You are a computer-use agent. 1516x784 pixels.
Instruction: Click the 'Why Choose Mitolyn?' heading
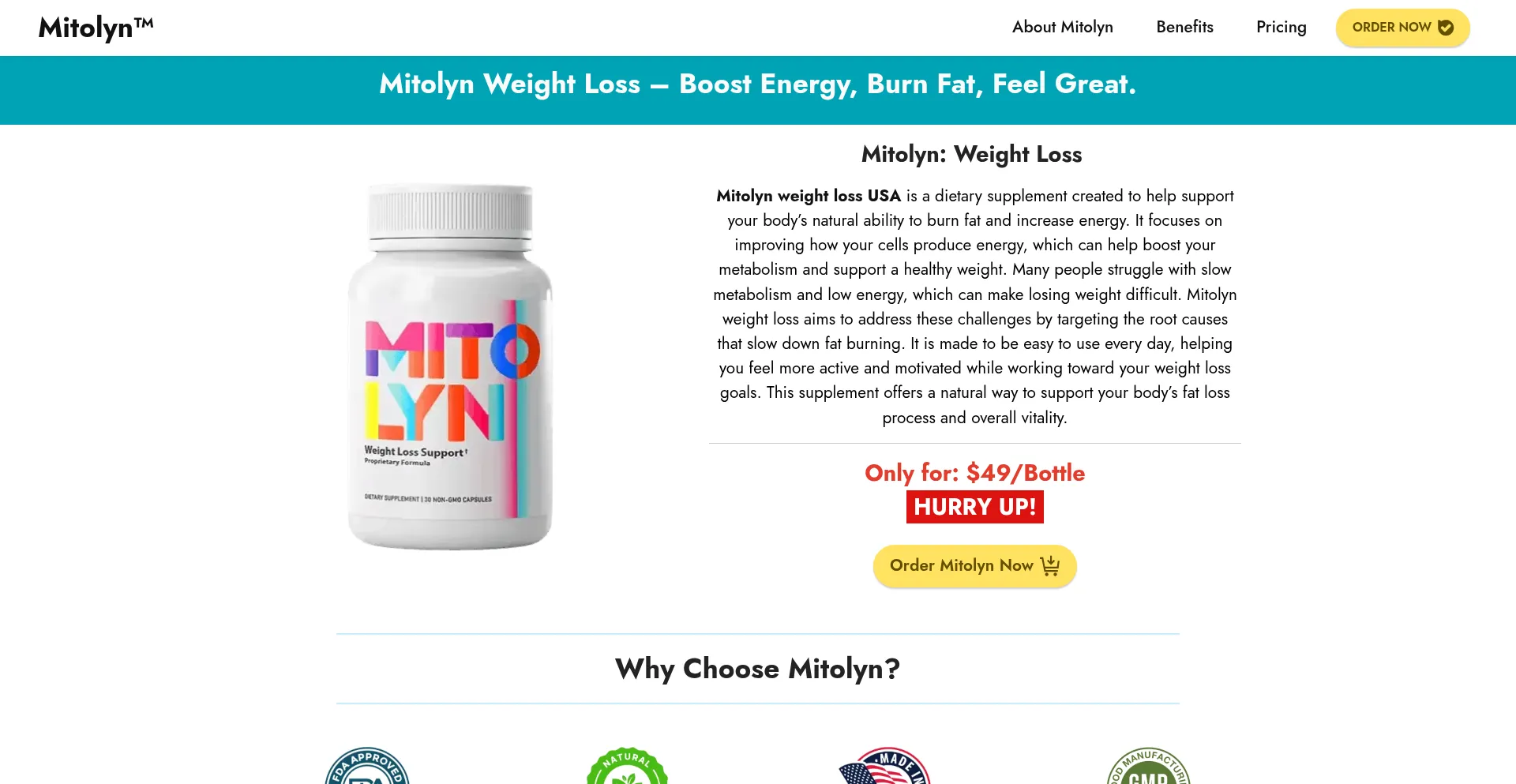758,669
